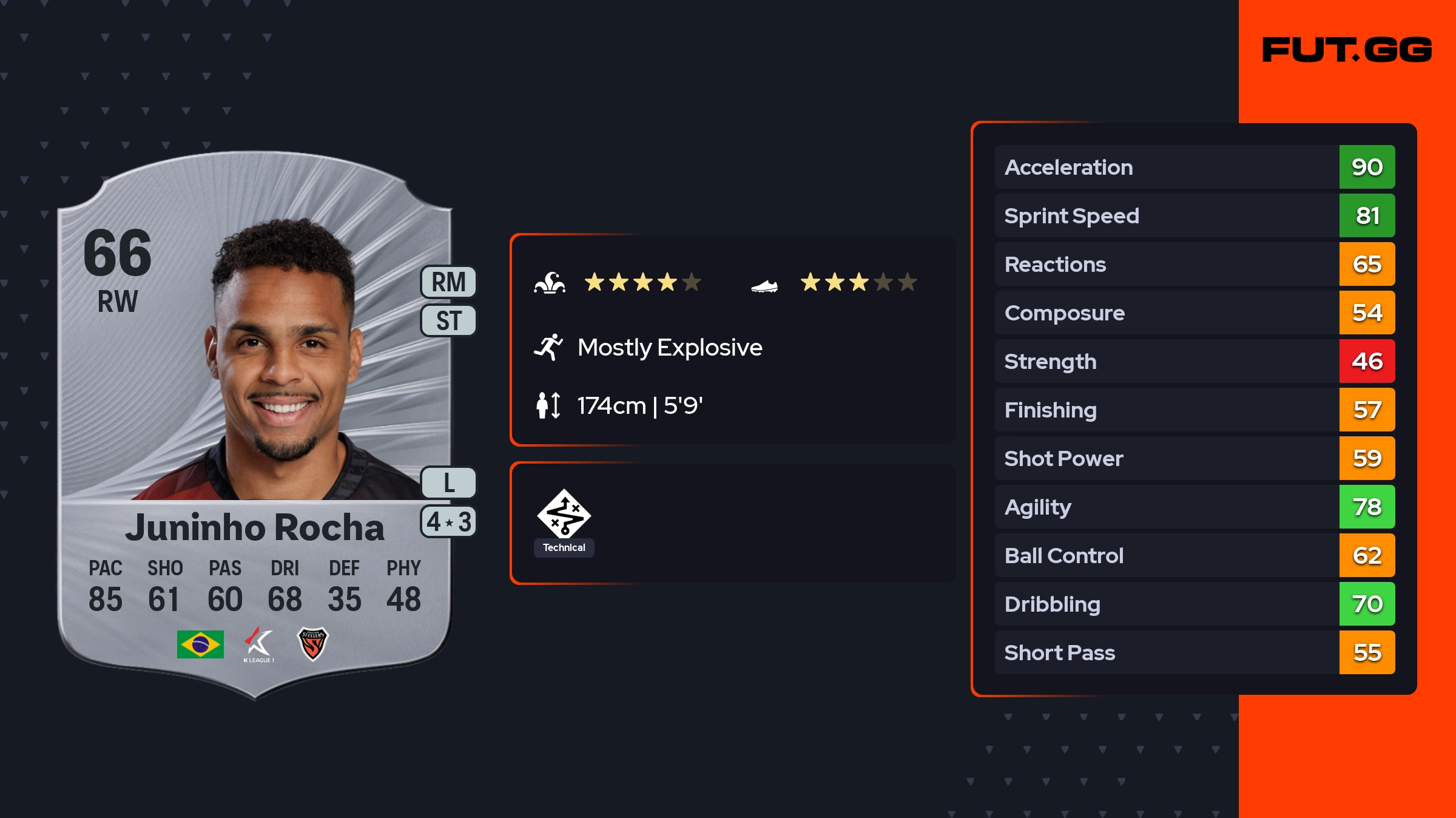Click the Brazil flag icon
The width and height of the screenshot is (1456, 818).
tap(200, 644)
